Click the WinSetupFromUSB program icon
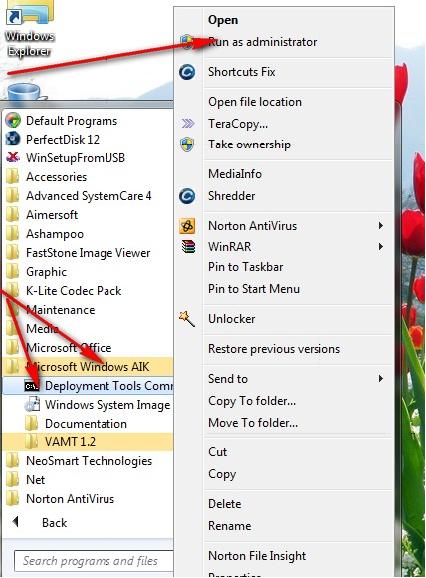Viewport: 426px width, 578px height. (13, 158)
